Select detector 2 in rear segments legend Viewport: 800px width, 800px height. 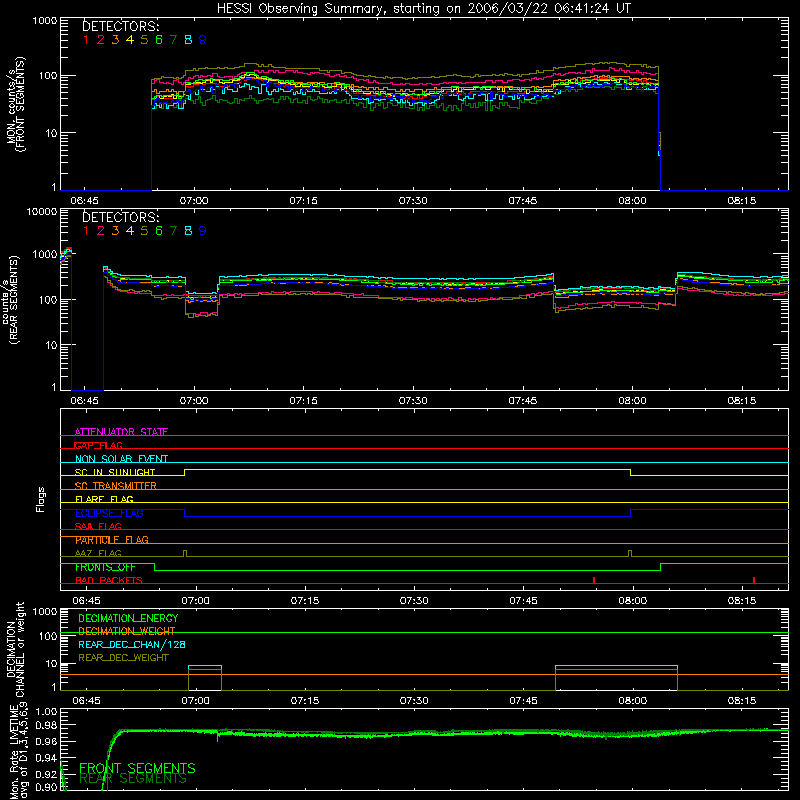101,231
